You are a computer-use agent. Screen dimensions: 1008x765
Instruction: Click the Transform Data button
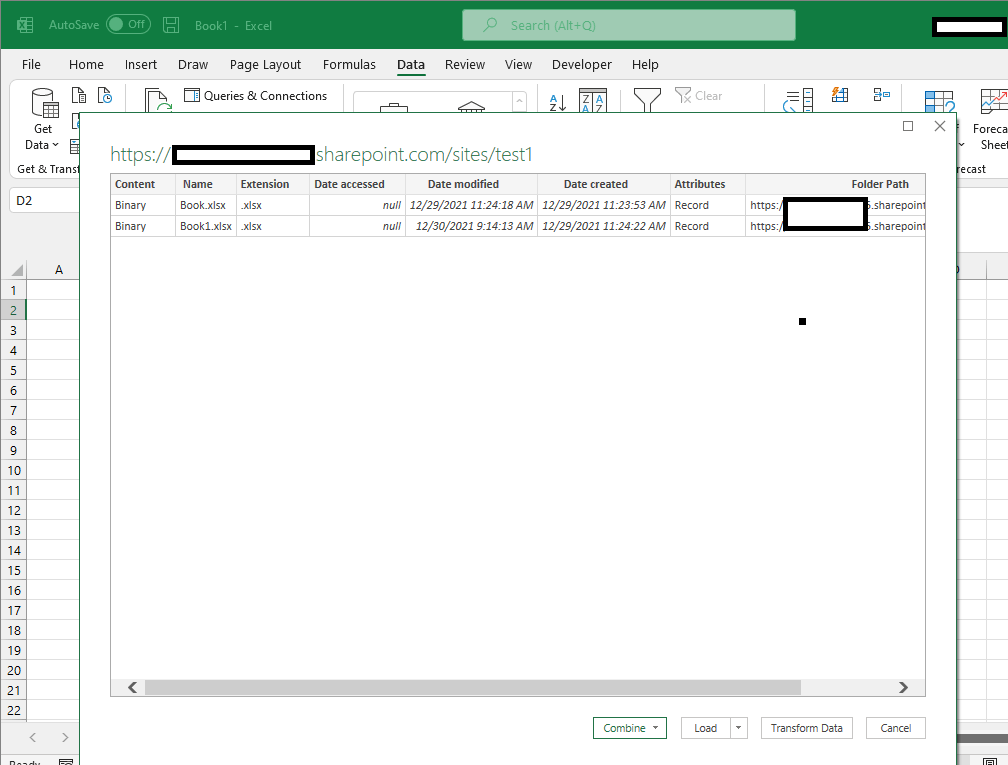807,728
